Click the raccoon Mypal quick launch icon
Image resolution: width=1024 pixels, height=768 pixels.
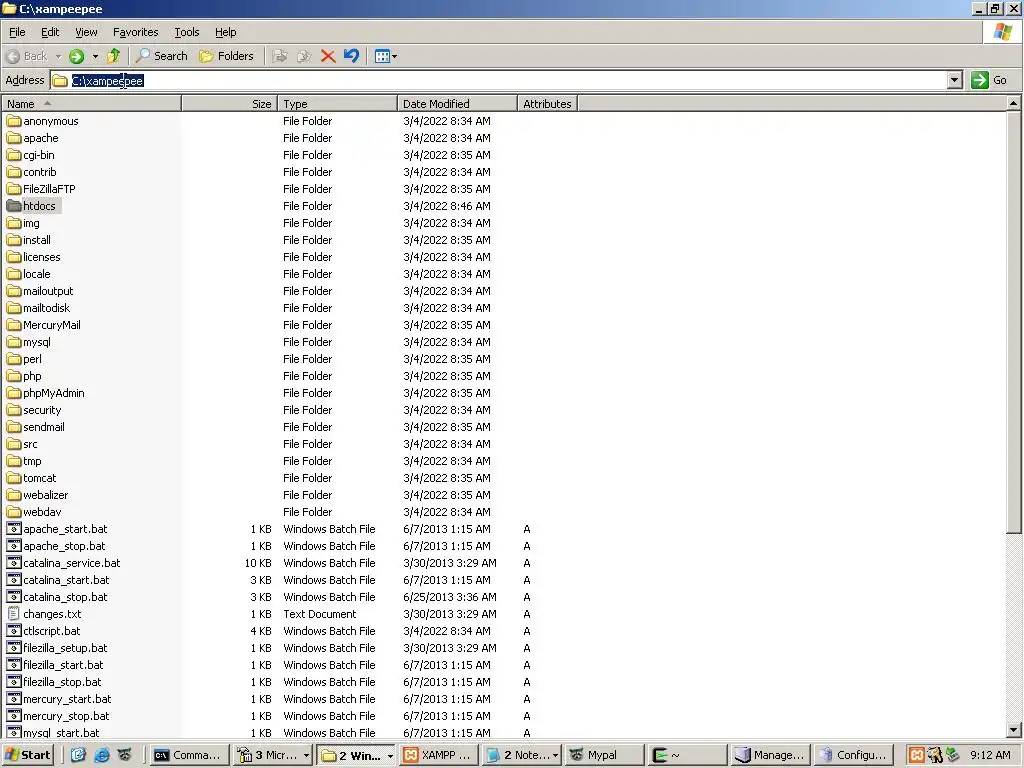click(124, 755)
